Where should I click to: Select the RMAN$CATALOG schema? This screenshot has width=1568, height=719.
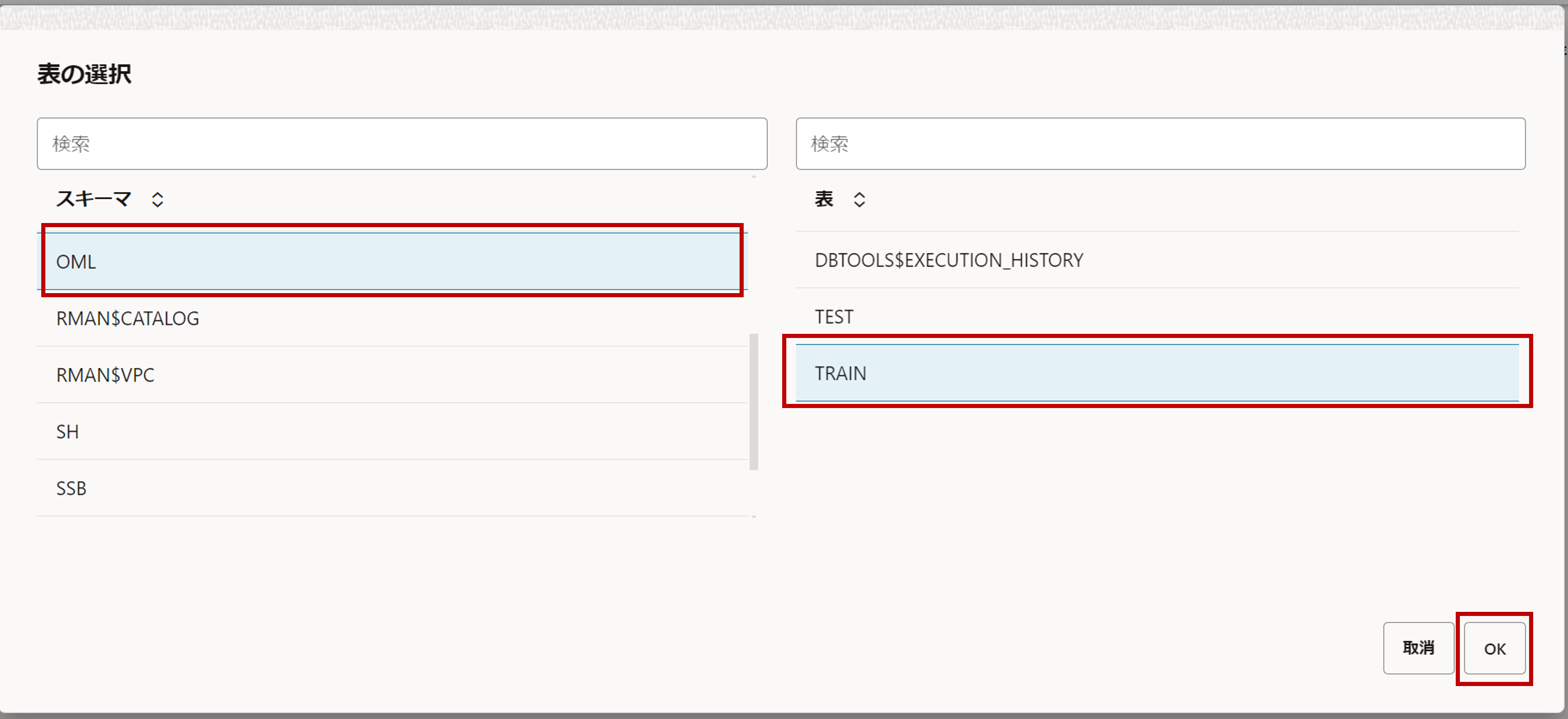pyautogui.click(x=128, y=318)
